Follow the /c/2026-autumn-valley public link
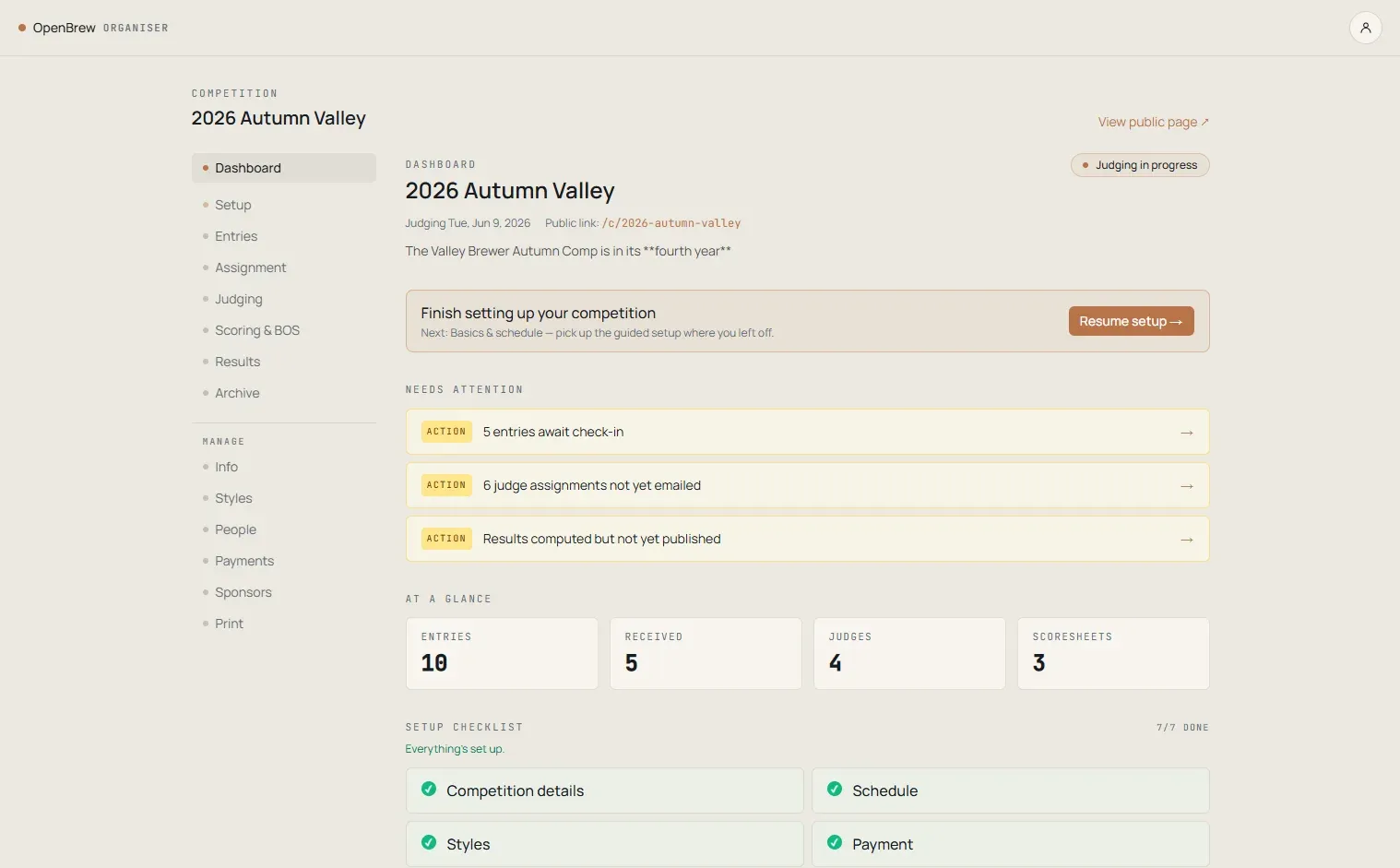This screenshot has height=868, width=1400. click(671, 223)
